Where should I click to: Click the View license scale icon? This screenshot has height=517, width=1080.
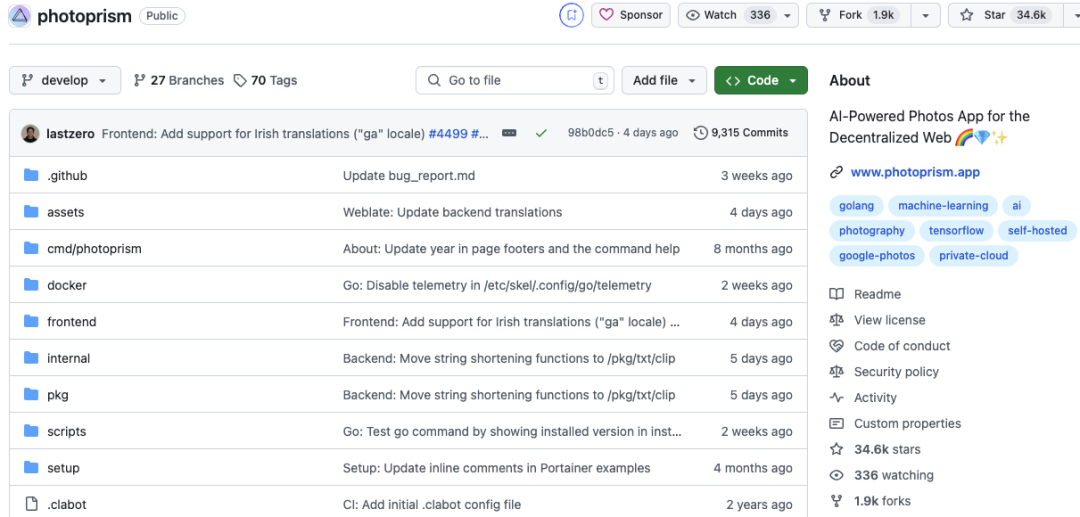tap(837, 320)
